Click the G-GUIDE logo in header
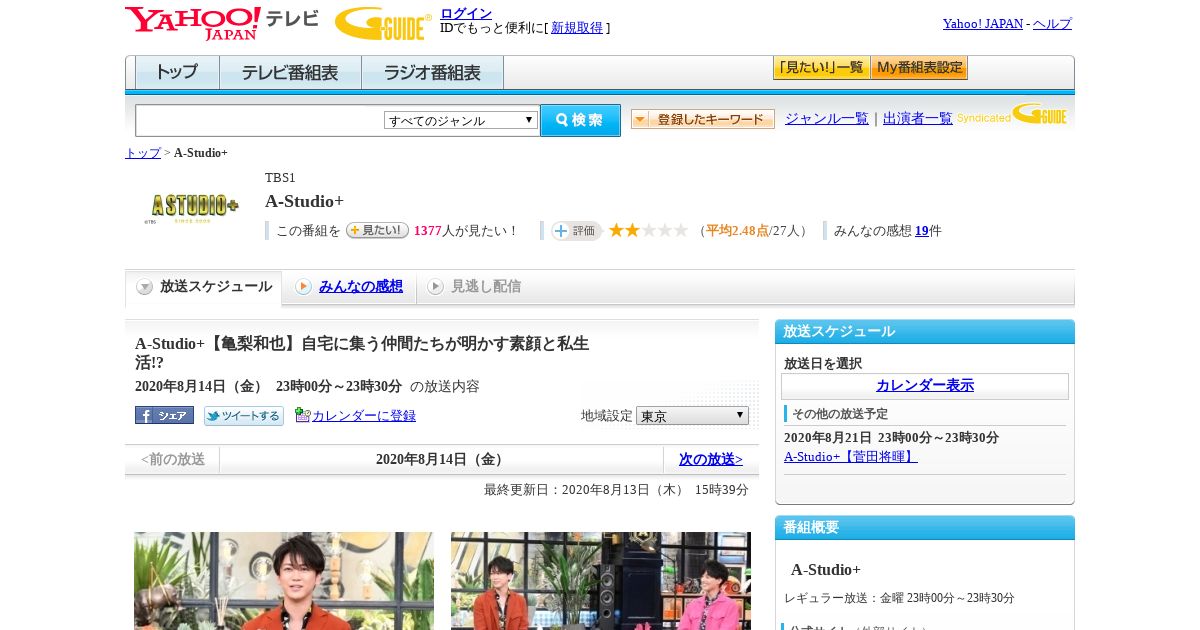This screenshot has width=1200, height=630. coord(383,23)
